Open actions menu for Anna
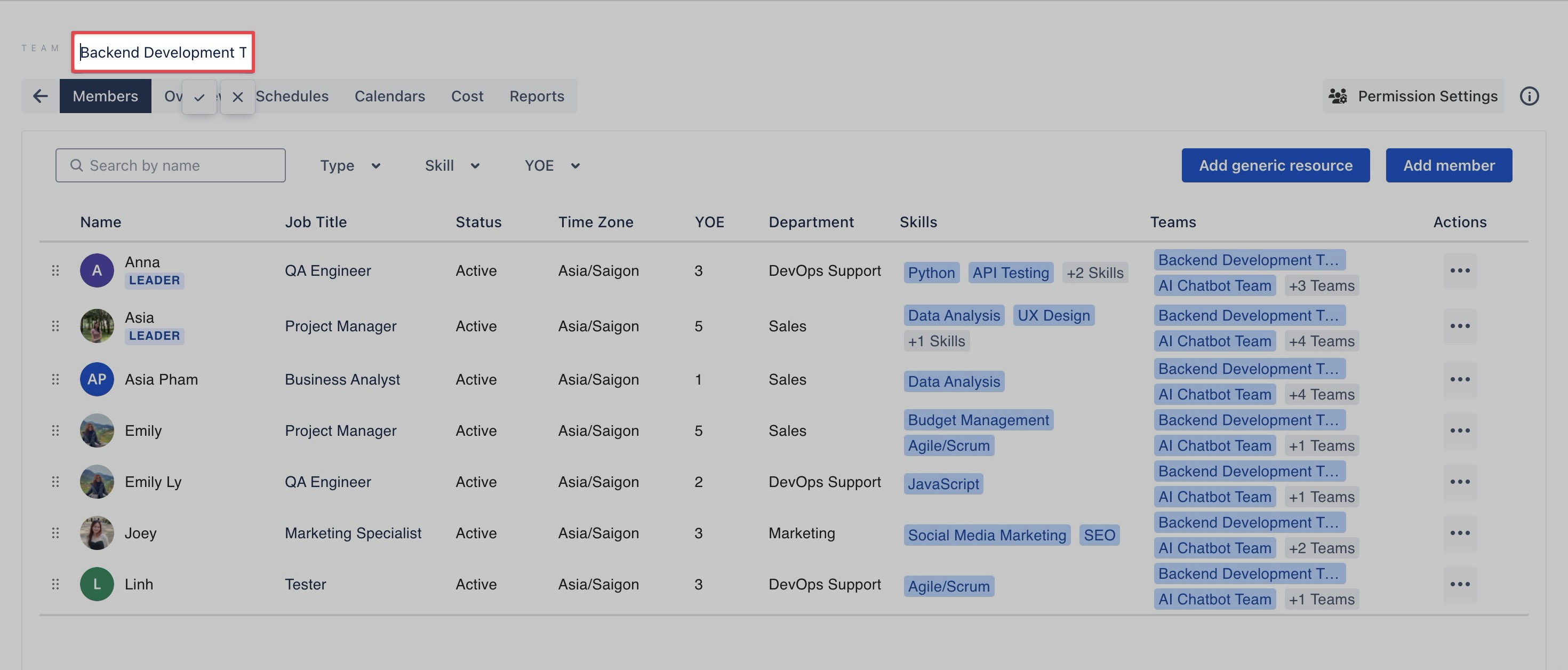The height and width of the screenshot is (670, 1568). click(x=1459, y=270)
